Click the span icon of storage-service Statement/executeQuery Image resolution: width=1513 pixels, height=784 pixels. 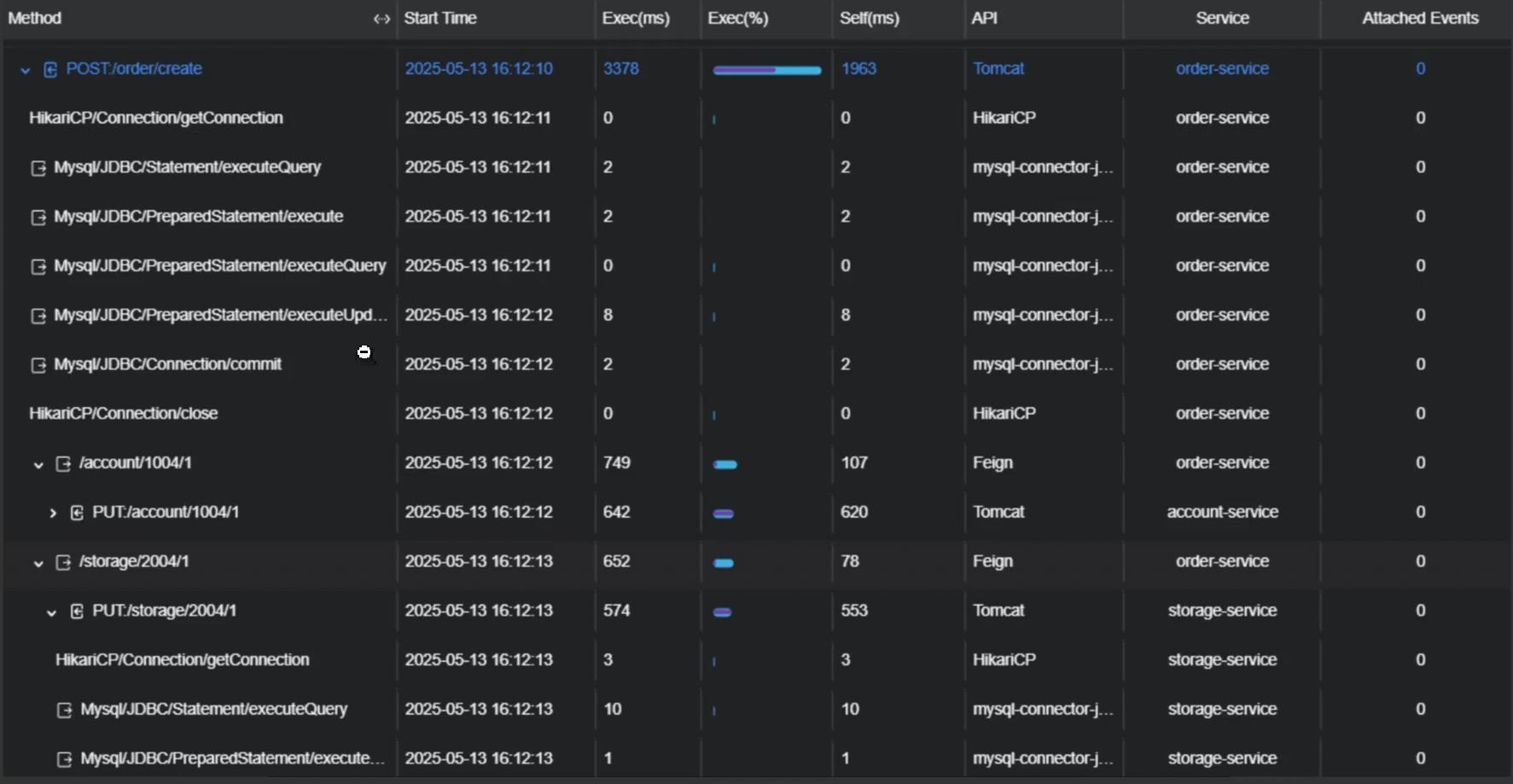point(64,710)
